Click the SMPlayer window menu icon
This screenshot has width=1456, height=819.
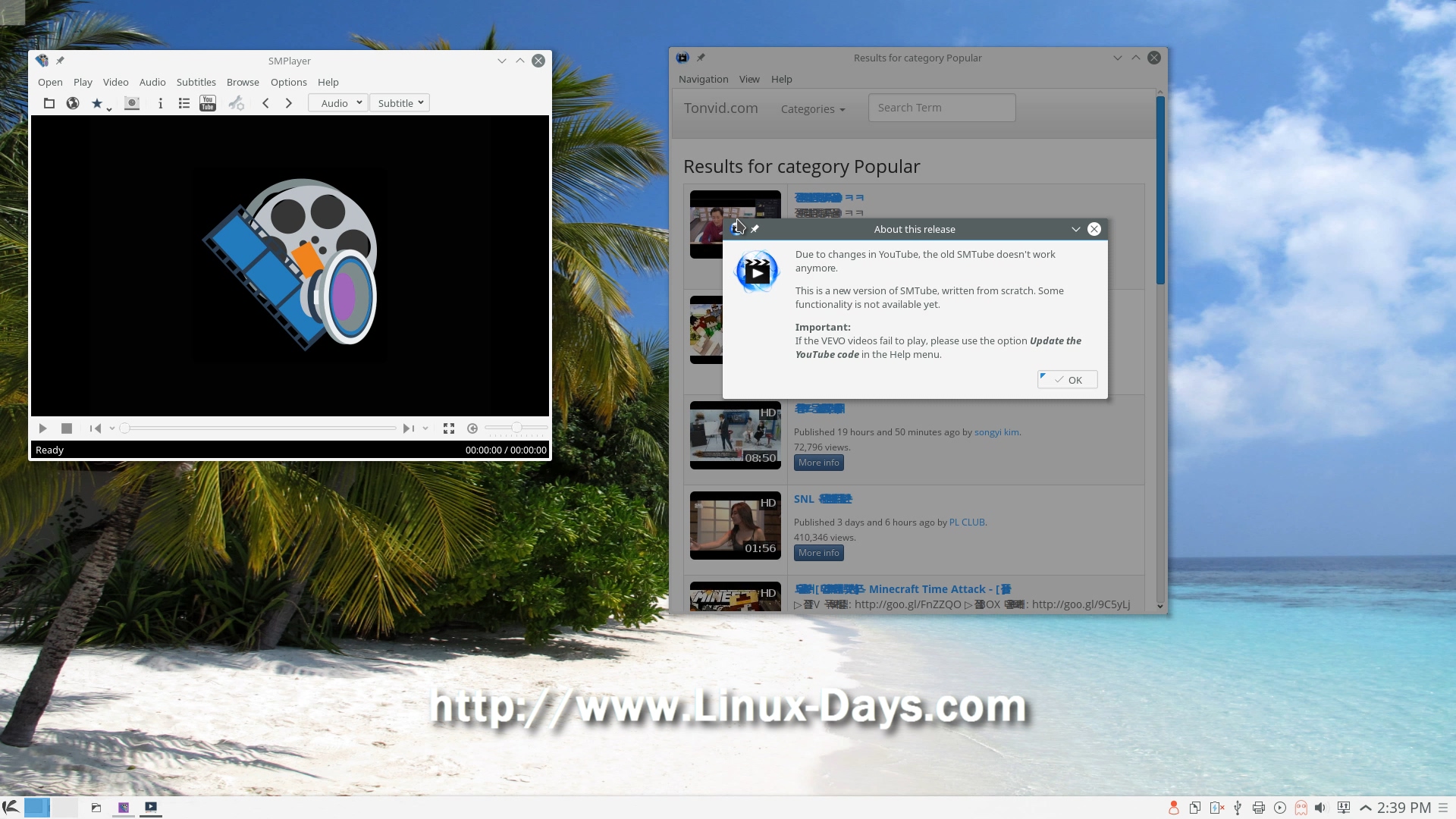[42, 61]
